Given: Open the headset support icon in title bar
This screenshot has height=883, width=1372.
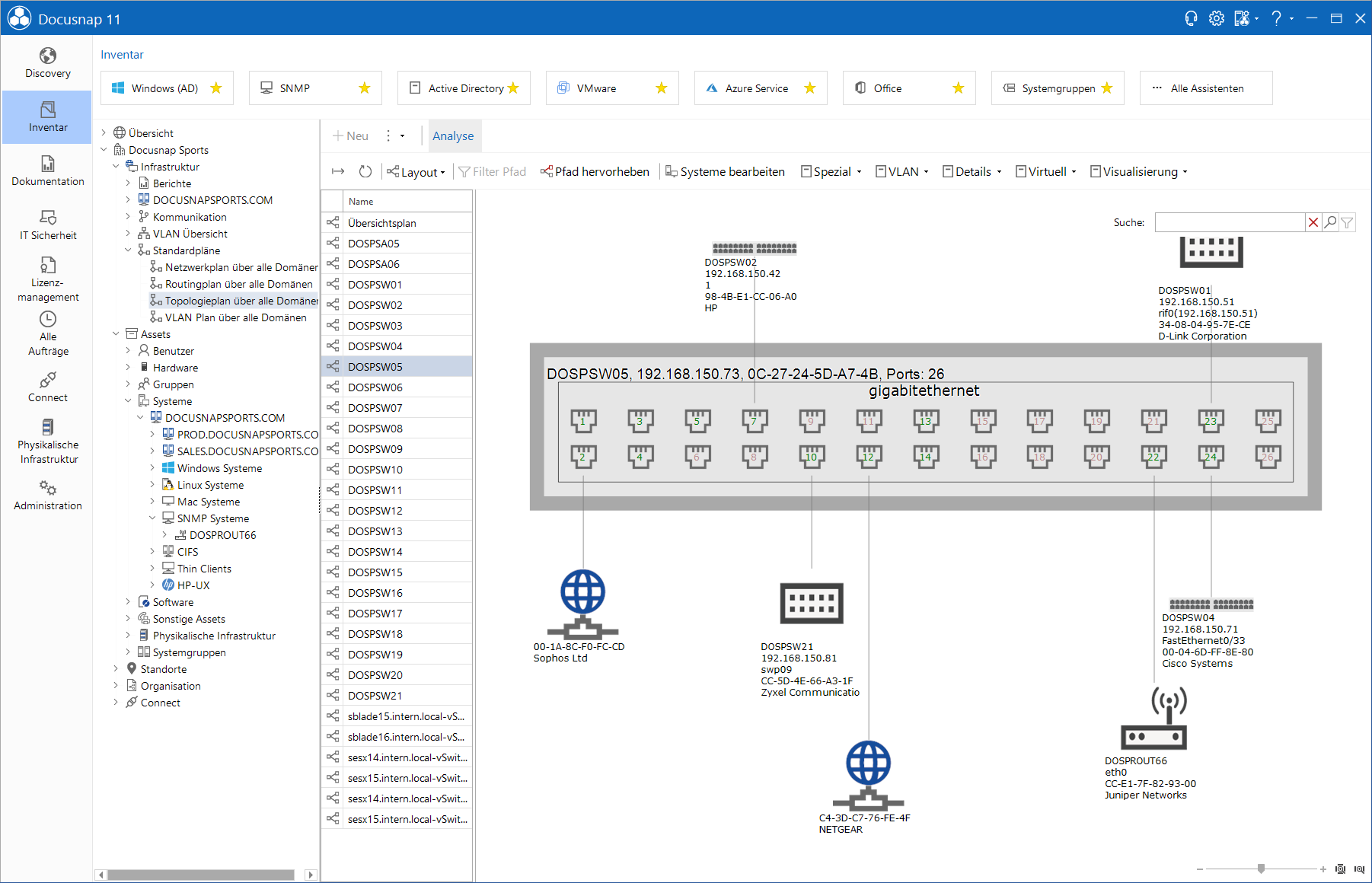Looking at the screenshot, I should (1191, 18).
